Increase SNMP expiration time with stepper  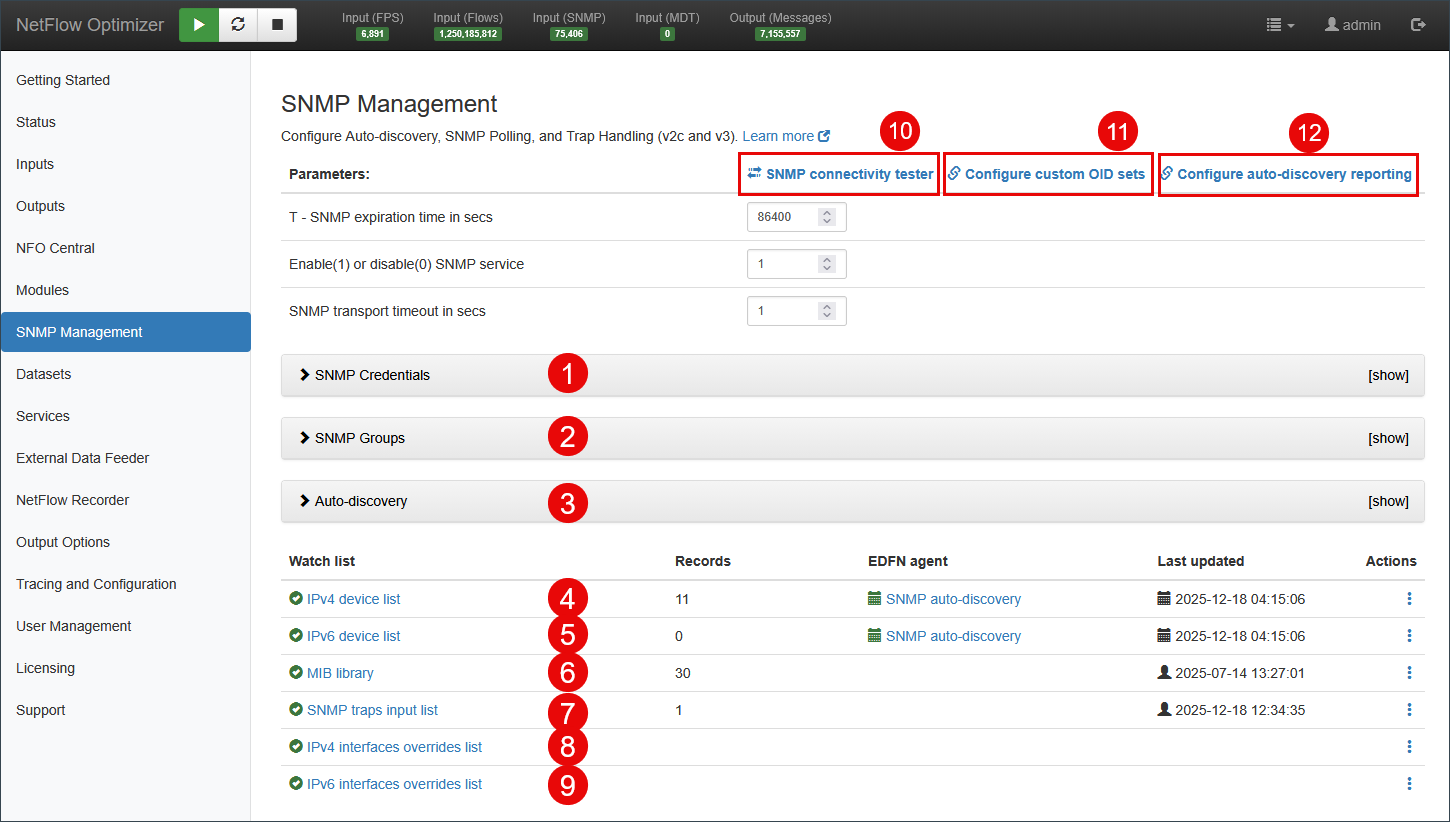(x=826, y=213)
